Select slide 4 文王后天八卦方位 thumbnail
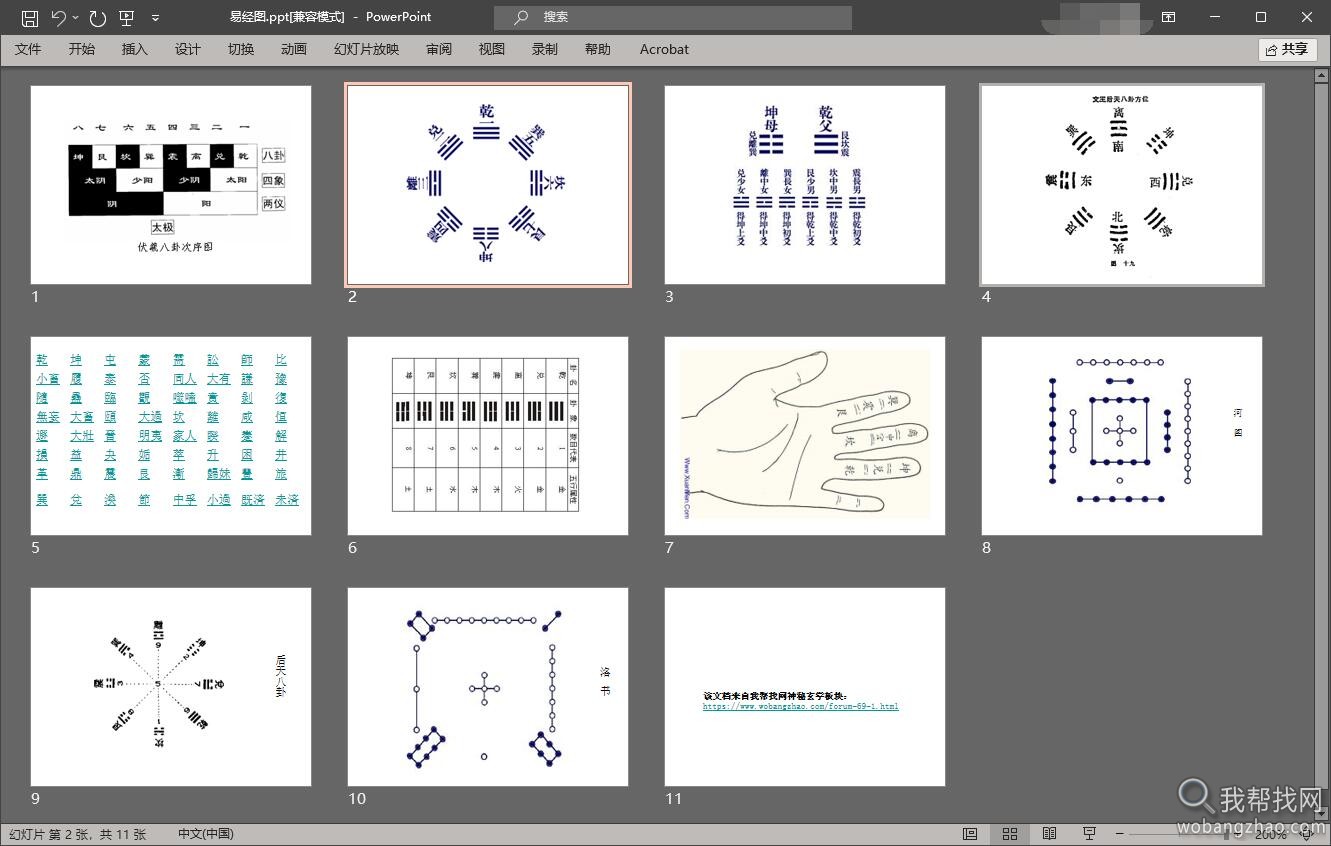 coord(1122,184)
